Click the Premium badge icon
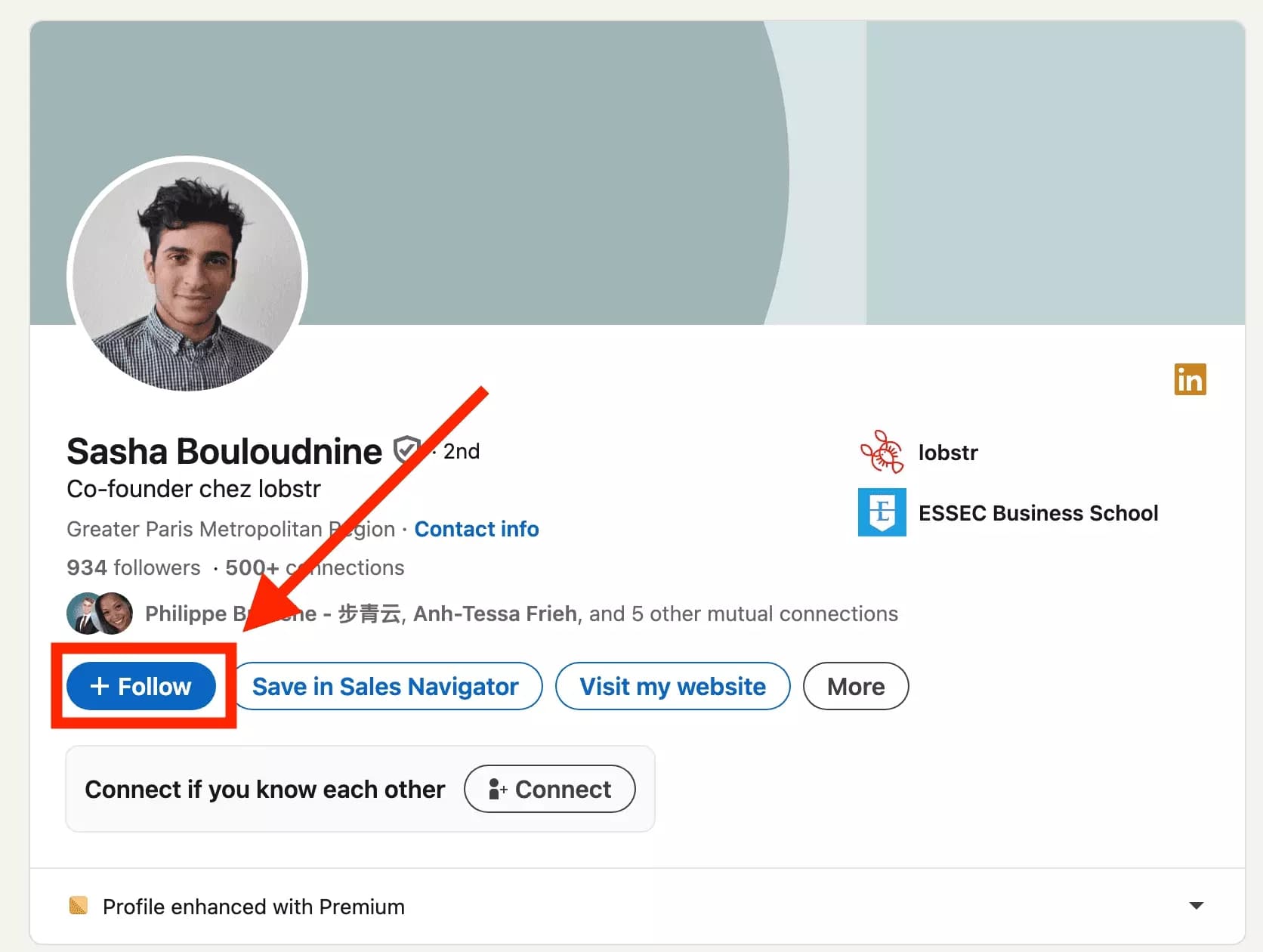This screenshot has height=952, width=1263. click(79, 905)
